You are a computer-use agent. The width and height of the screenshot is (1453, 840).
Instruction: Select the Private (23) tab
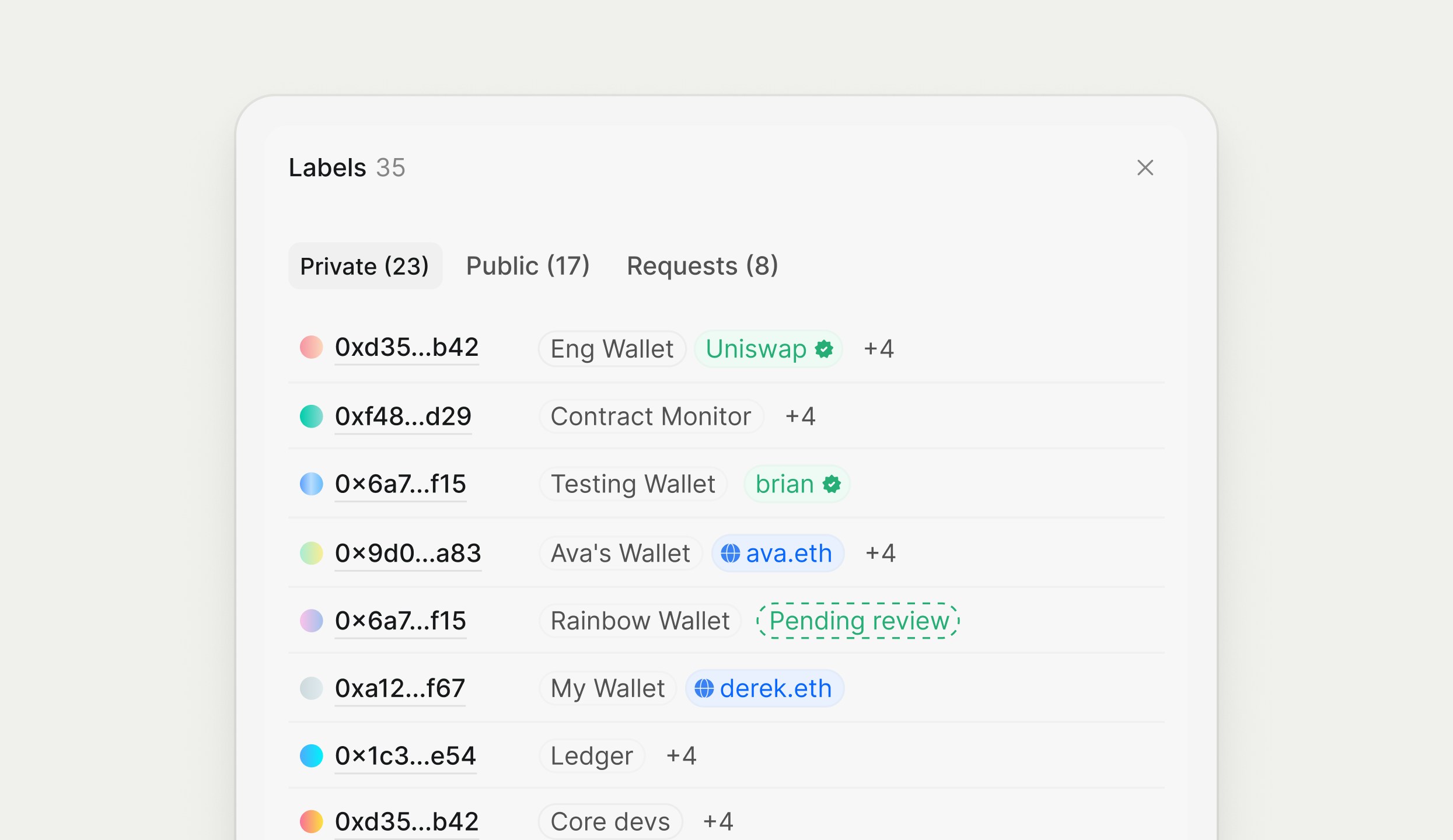[x=365, y=267]
